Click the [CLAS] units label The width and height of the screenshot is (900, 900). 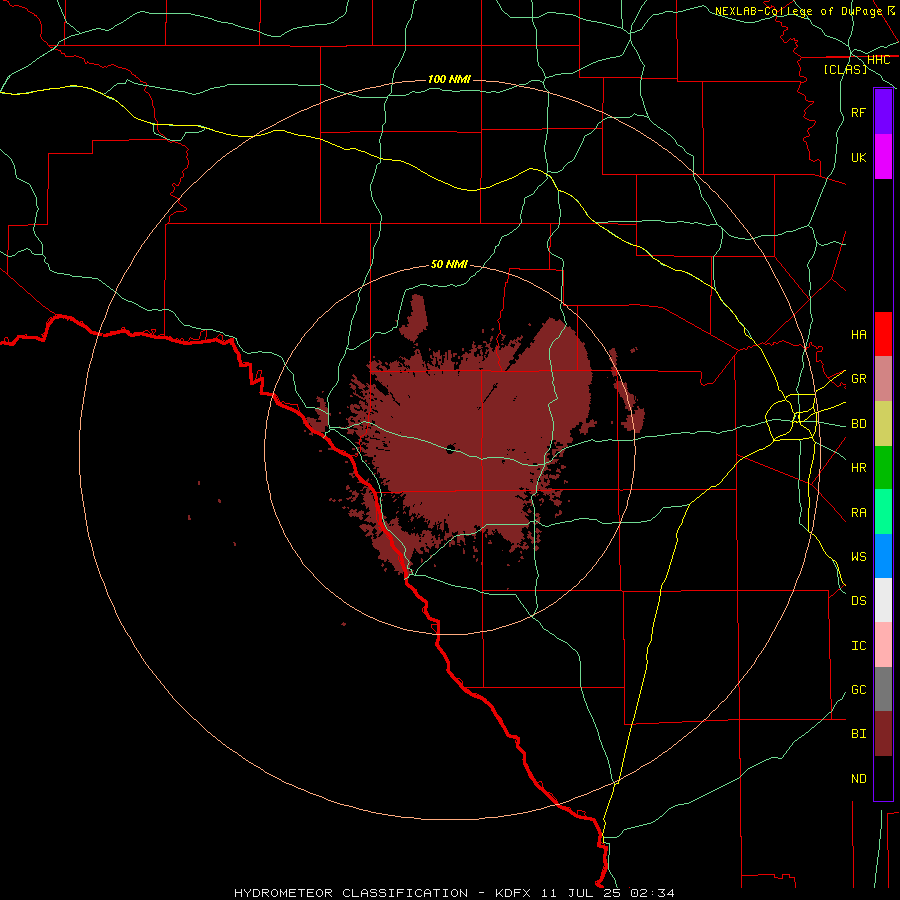point(845,69)
